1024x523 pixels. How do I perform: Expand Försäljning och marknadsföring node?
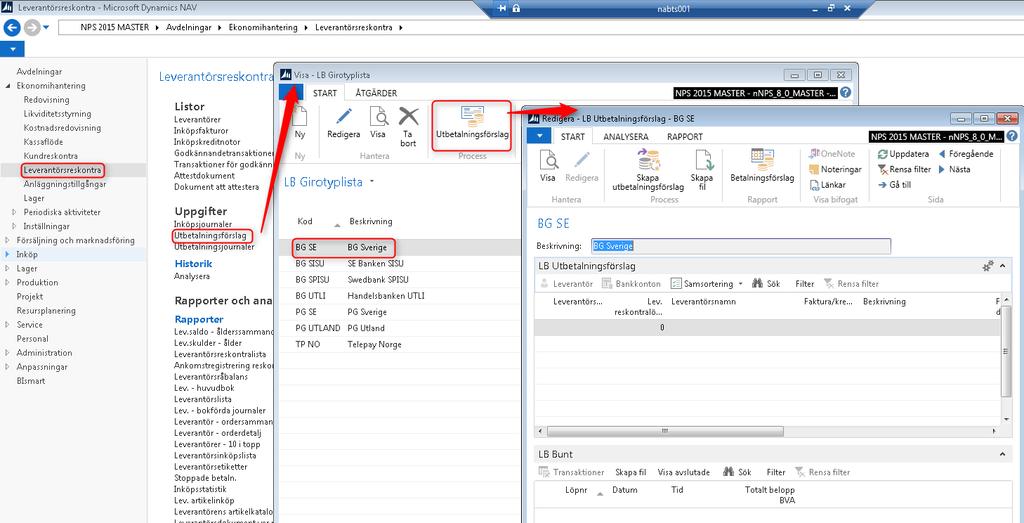click(8, 240)
